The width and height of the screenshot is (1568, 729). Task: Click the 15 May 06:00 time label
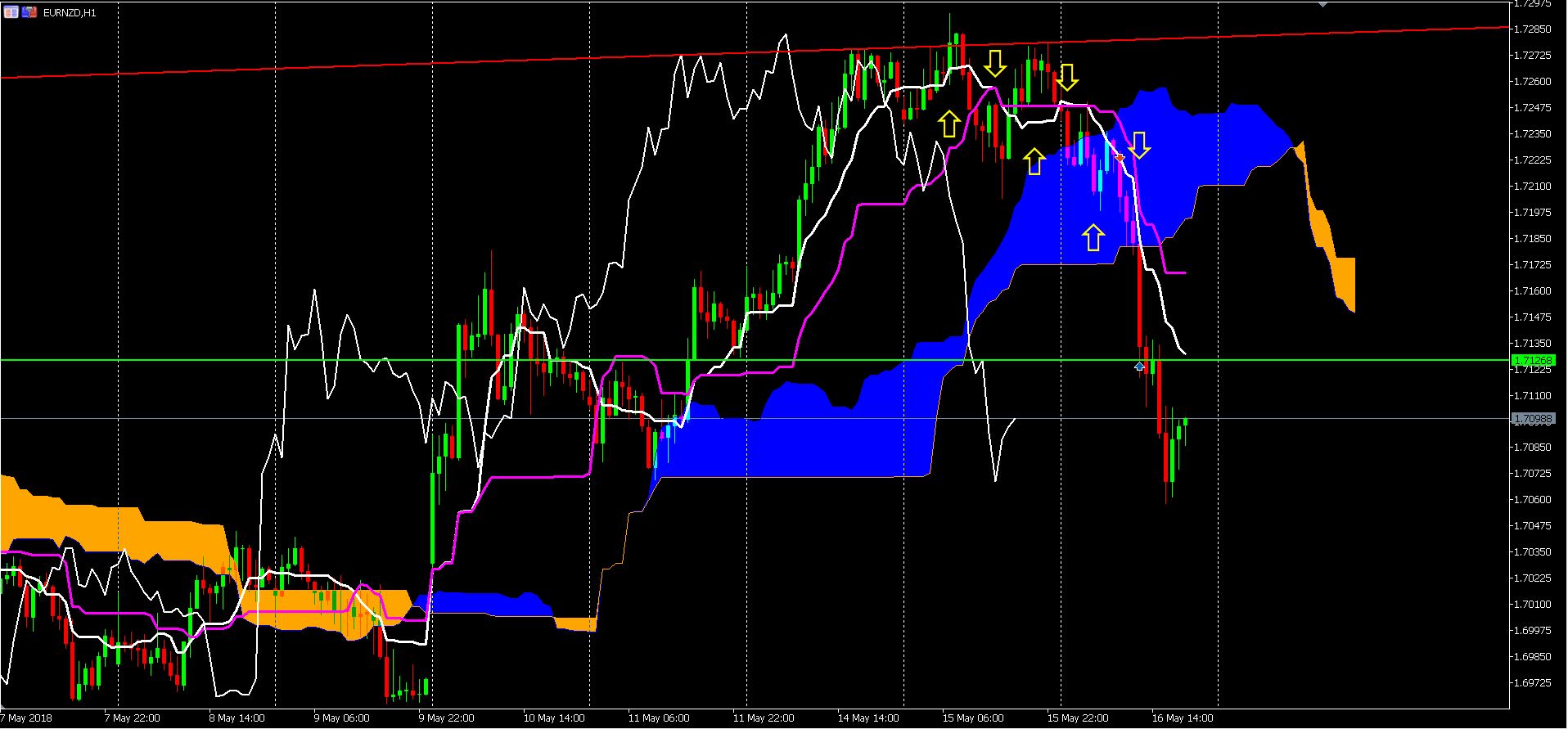pyautogui.click(x=972, y=718)
